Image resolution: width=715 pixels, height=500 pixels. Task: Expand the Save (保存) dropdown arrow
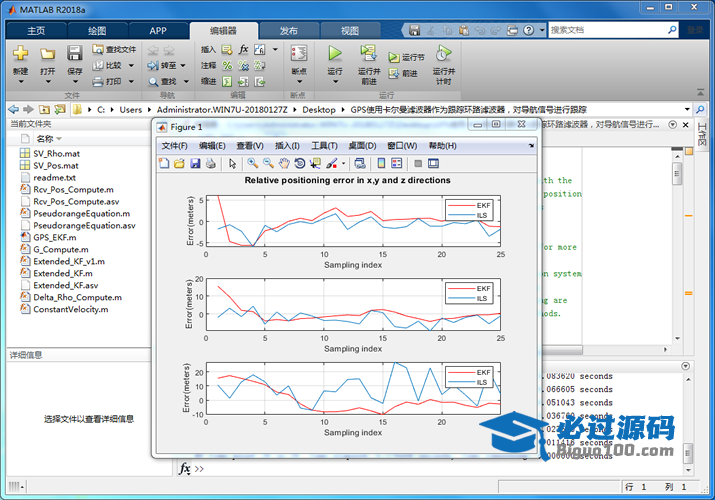(x=75, y=82)
